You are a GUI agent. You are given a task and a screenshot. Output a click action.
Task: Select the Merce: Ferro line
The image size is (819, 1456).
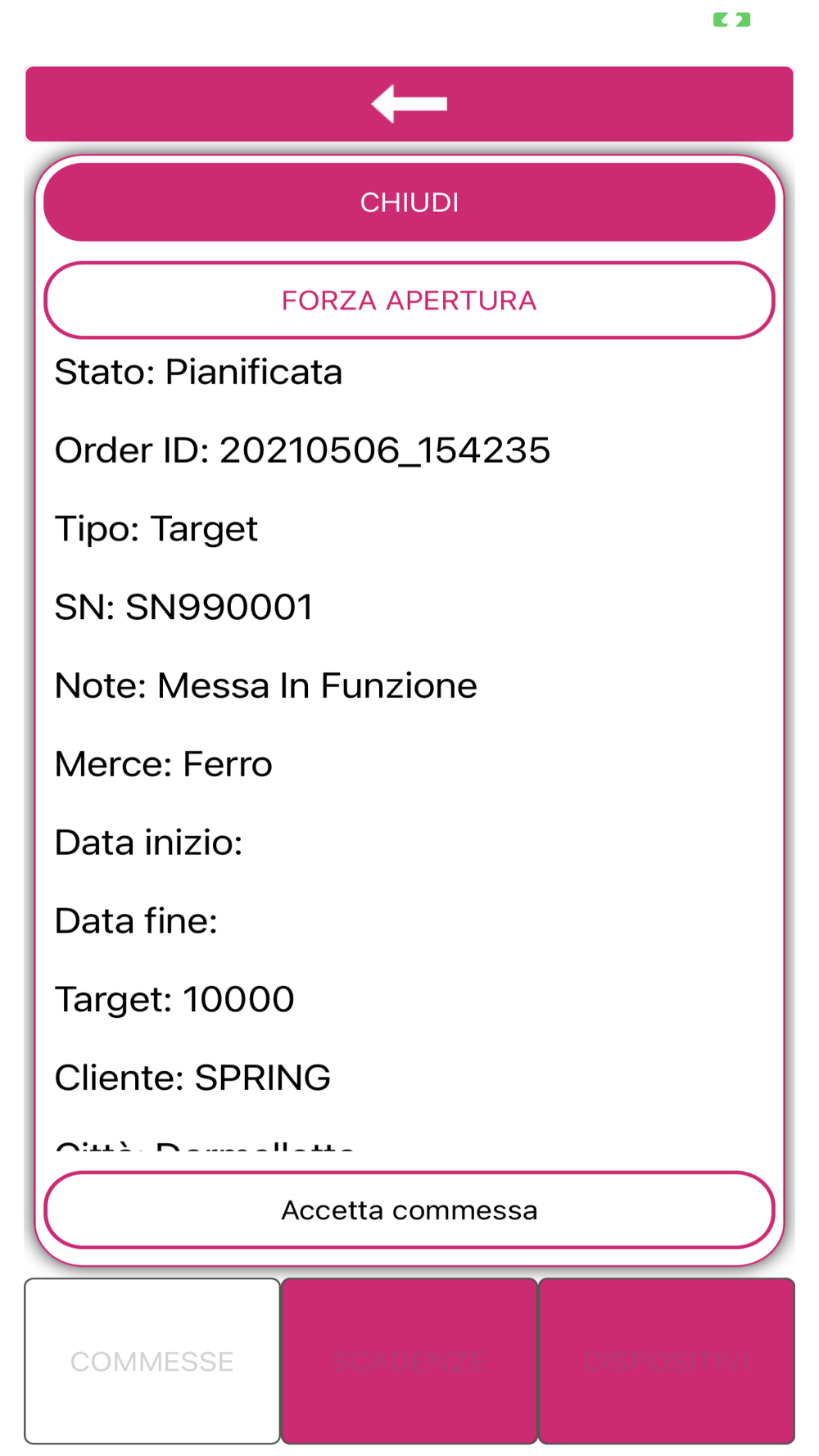pos(164,764)
